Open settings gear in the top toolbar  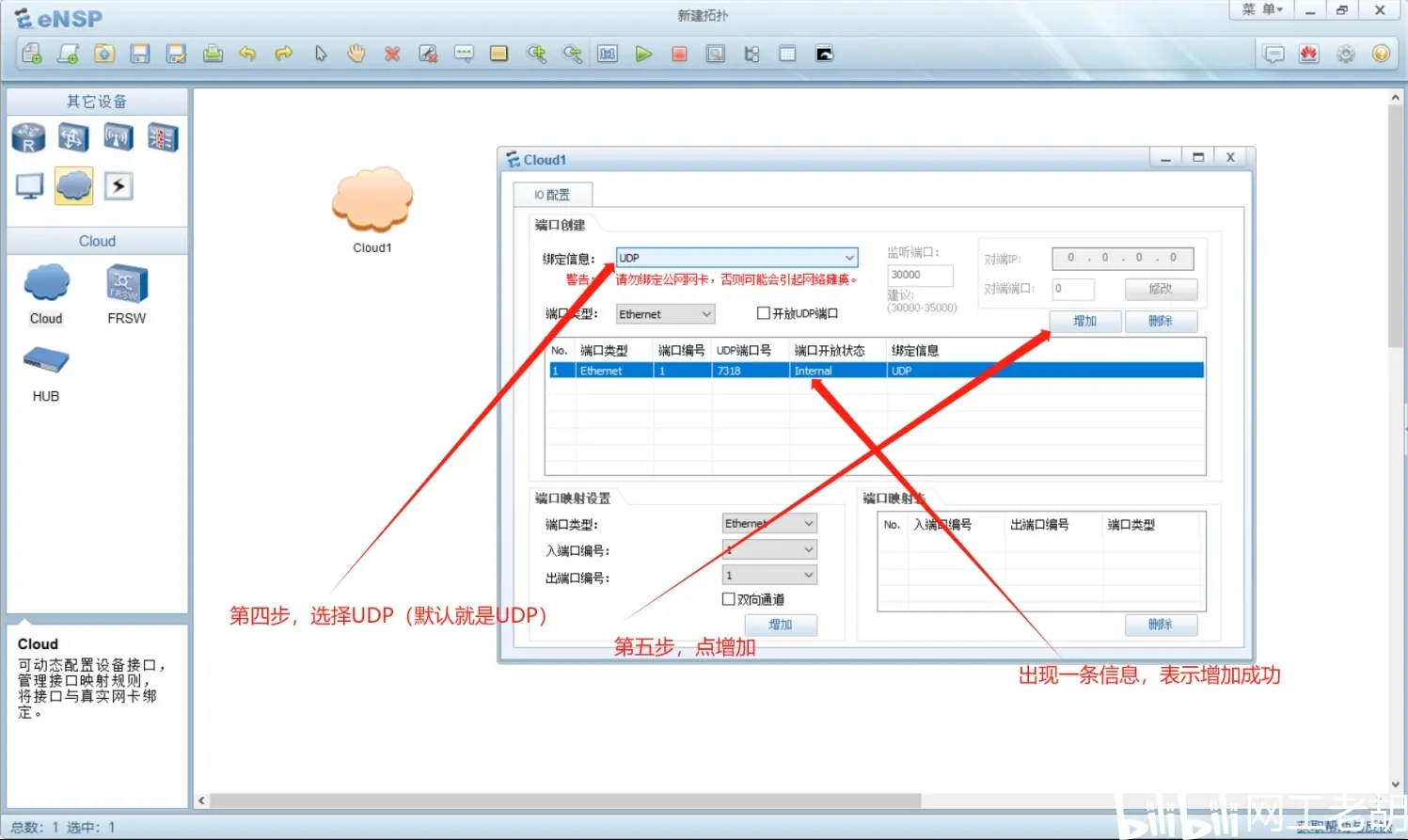pyautogui.click(x=1346, y=54)
